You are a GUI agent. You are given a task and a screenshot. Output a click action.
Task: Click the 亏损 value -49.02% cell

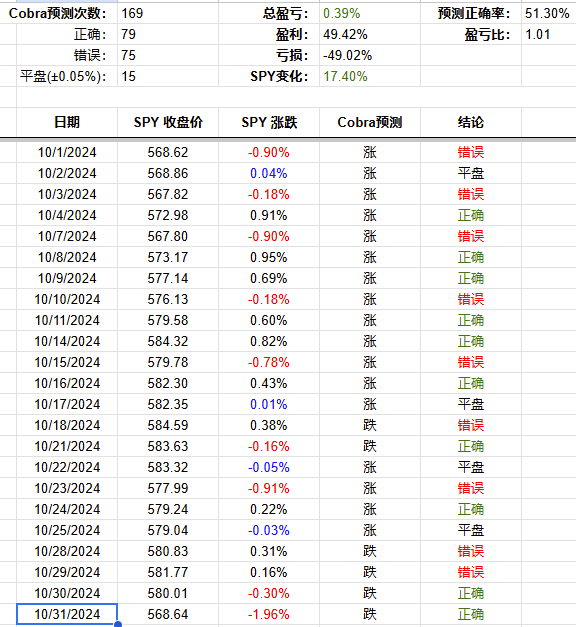[x=370, y=55]
